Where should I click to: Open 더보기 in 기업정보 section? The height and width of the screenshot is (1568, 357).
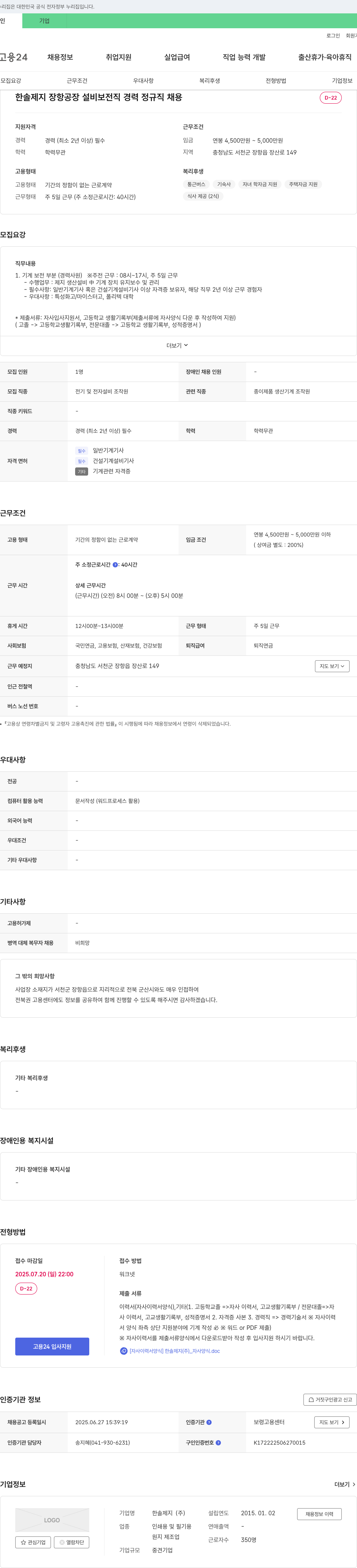pyautogui.click(x=345, y=1485)
